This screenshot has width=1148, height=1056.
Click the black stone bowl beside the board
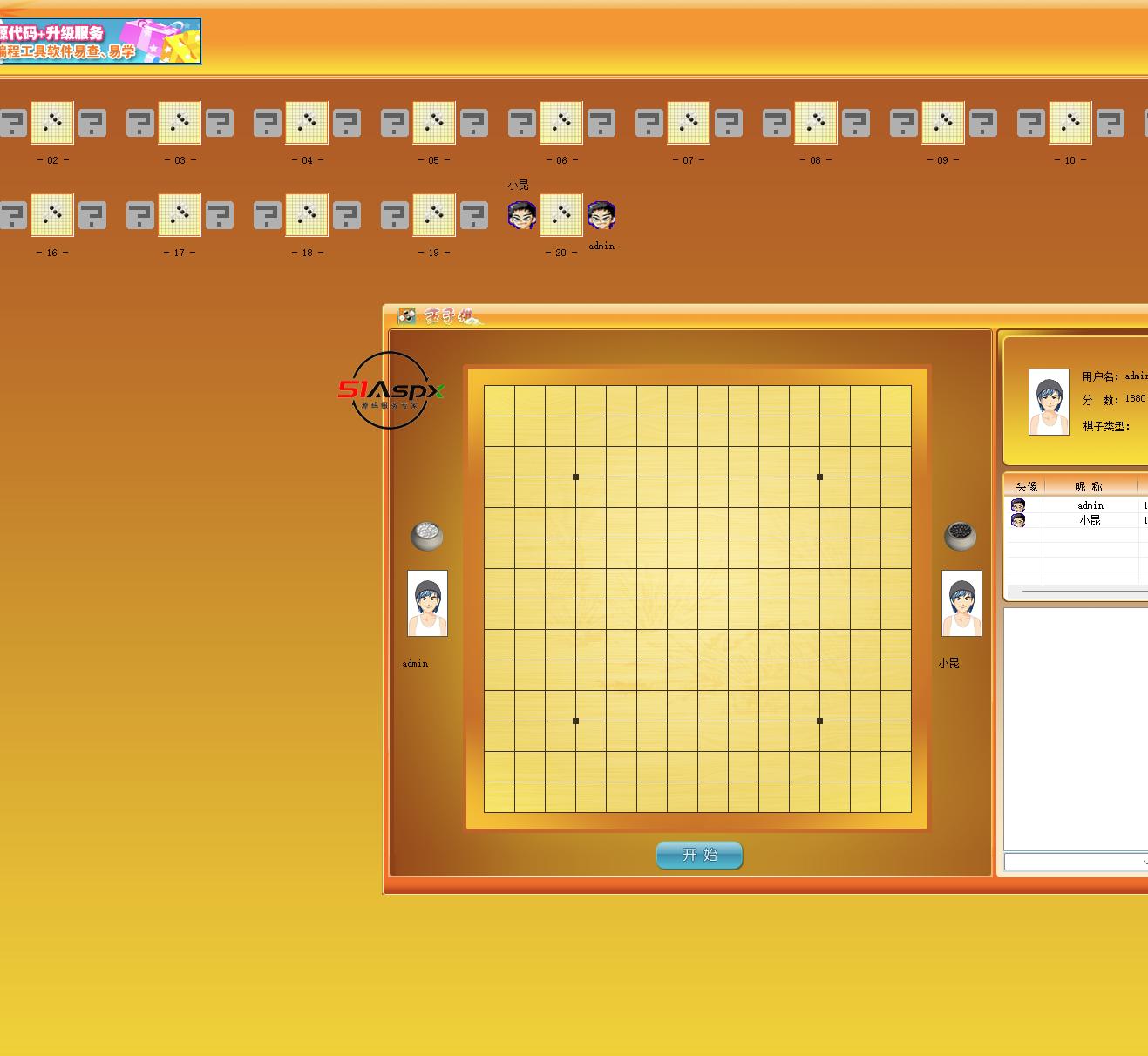(x=961, y=536)
